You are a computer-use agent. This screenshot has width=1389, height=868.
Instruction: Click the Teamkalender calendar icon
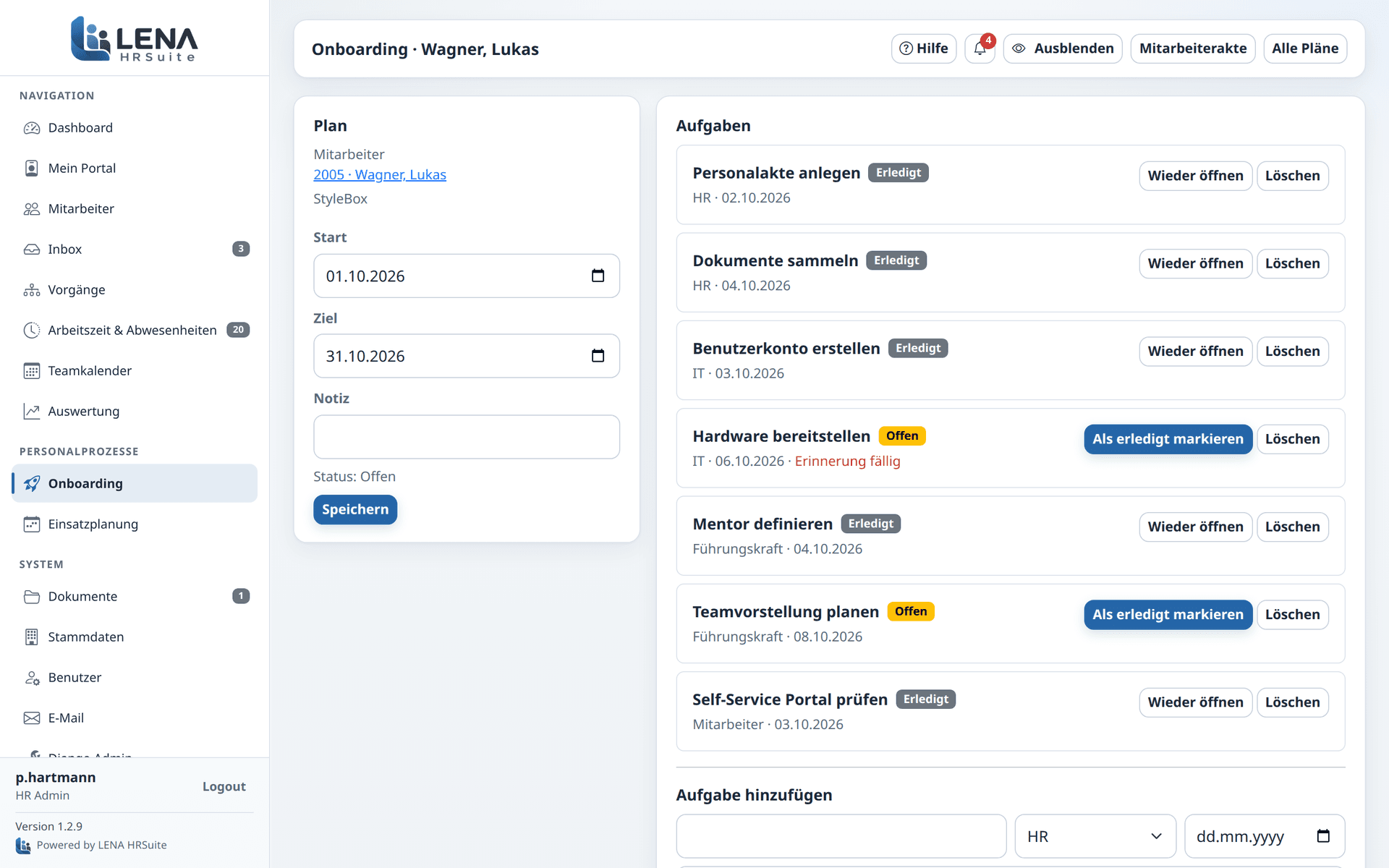point(32,371)
